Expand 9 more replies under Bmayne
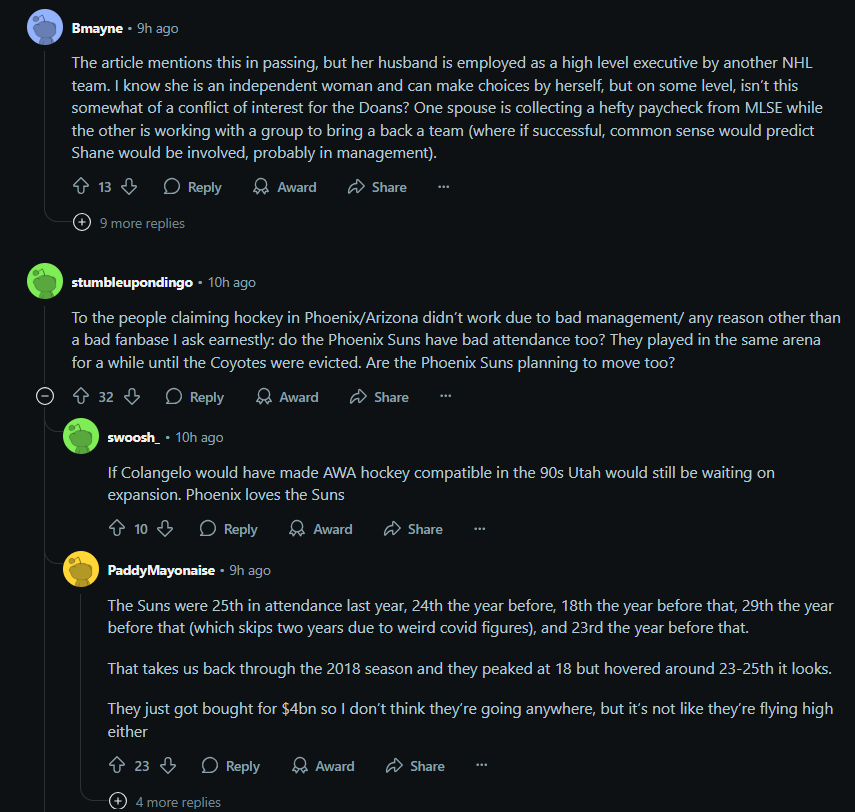855x812 pixels. point(131,223)
